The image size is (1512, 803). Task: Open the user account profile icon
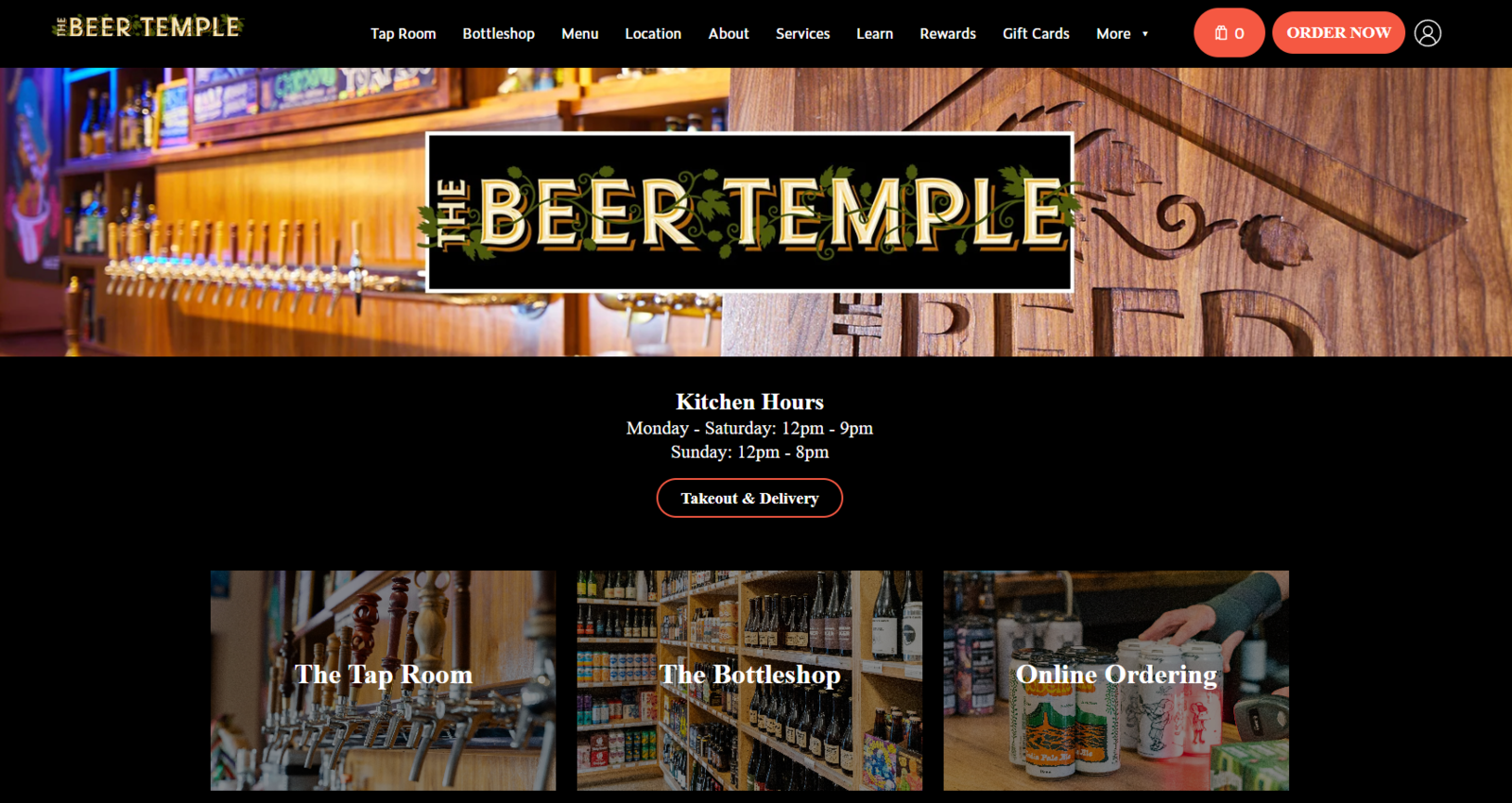[x=1428, y=33]
